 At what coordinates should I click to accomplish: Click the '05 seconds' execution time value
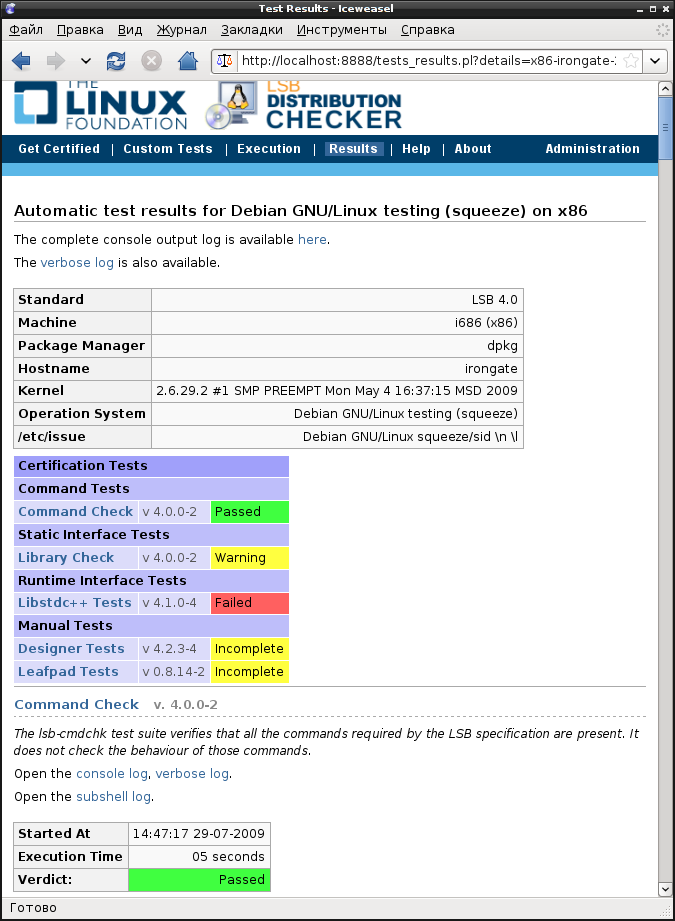(229, 856)
